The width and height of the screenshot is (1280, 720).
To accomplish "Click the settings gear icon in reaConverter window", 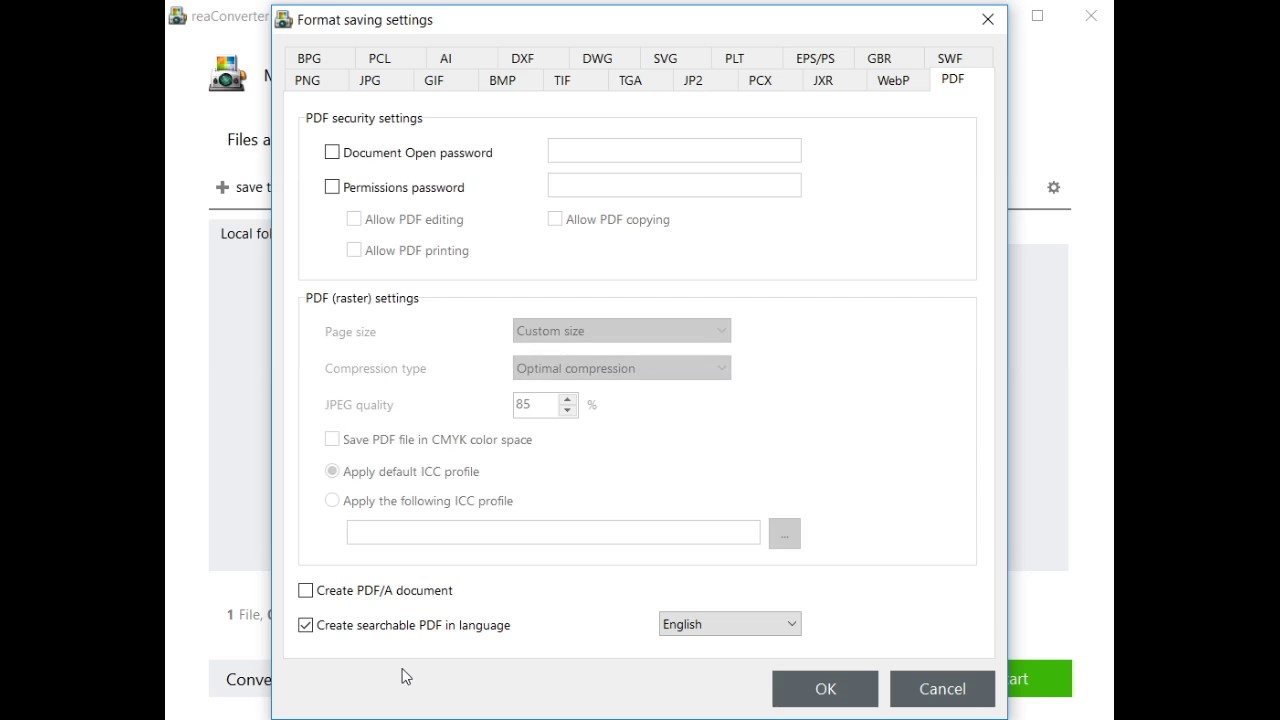I will (1053, 187).
